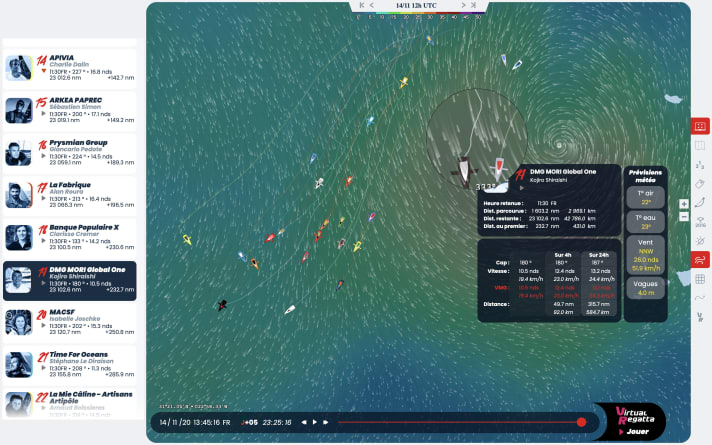This screenshot has height=445, width=712.
Task: Click the 14/11 12h UTC forecast label
Action: tap(416, 5)
